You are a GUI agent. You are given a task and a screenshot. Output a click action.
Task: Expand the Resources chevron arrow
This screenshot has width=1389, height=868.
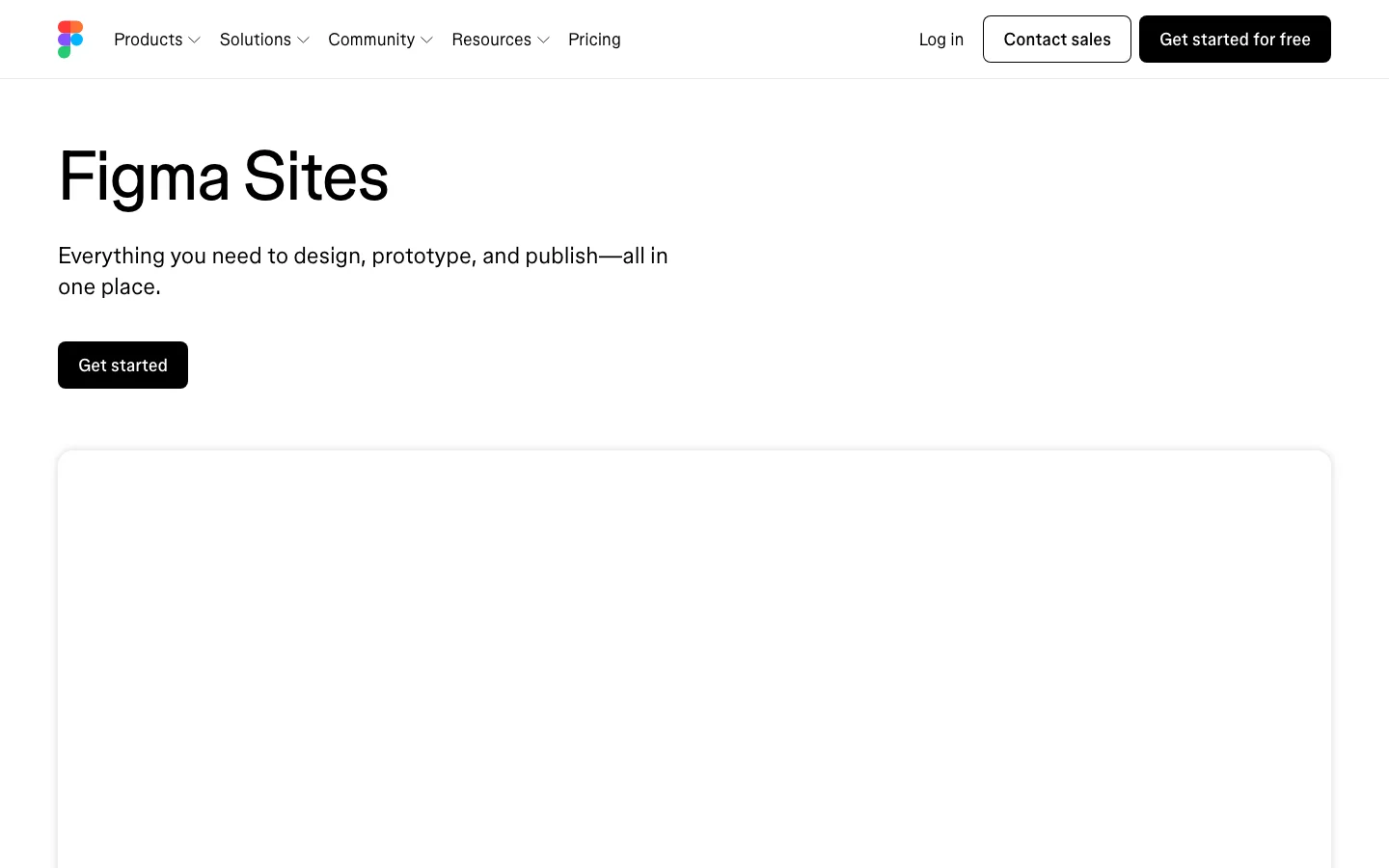(543, 41)
